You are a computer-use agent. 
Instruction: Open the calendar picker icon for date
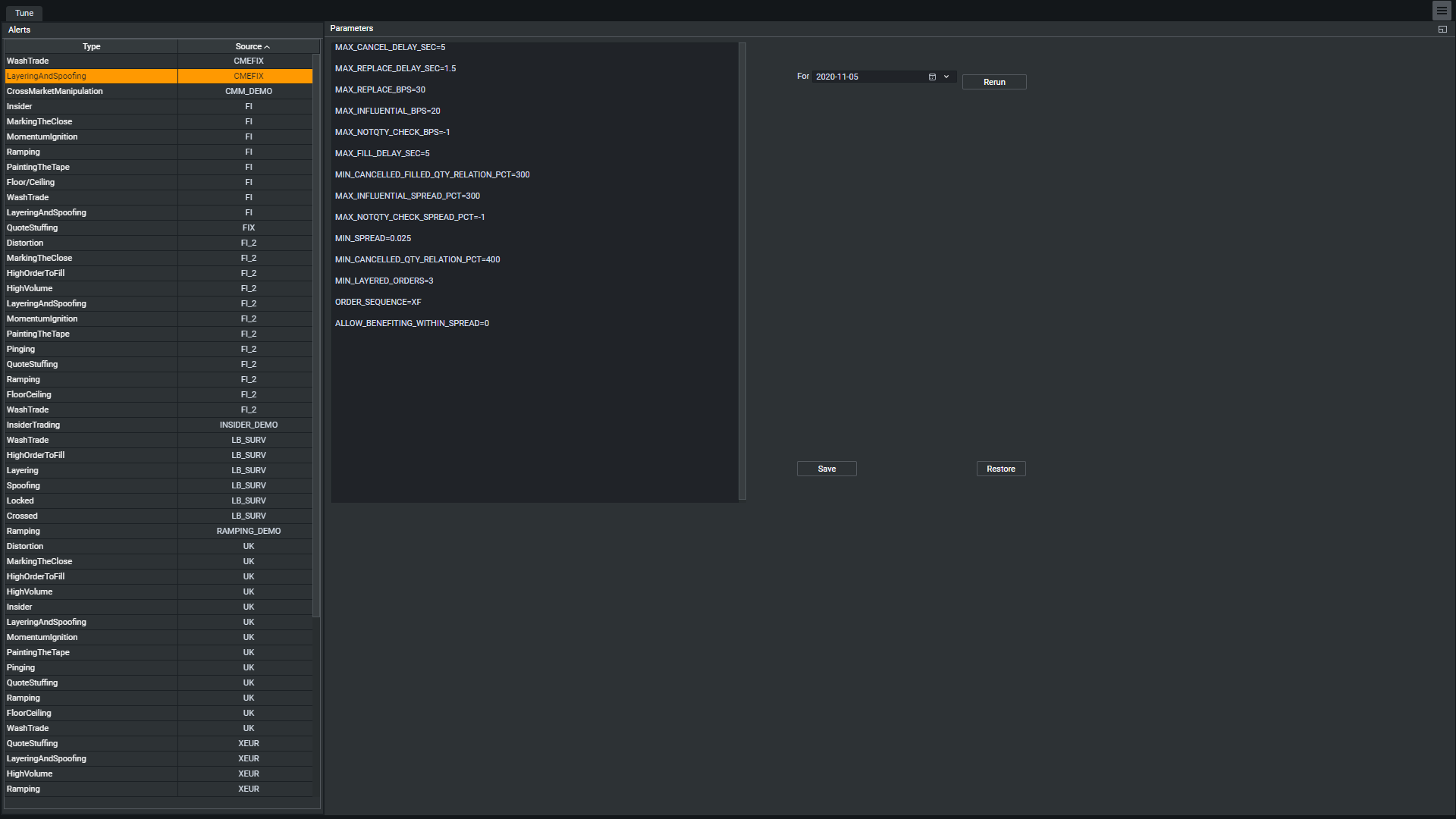click(x=932, y=77)
